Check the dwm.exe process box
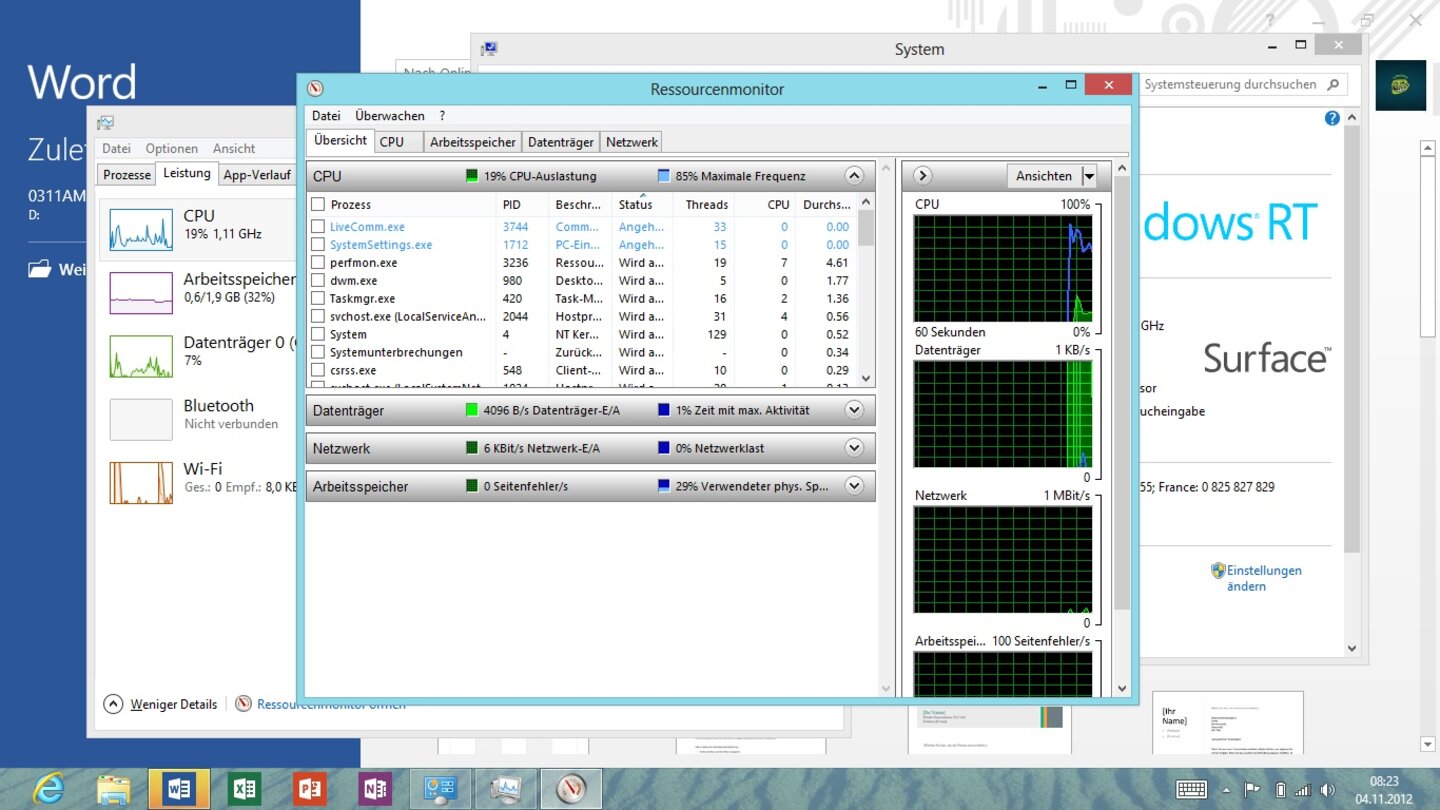 click(x=318, y=281)
